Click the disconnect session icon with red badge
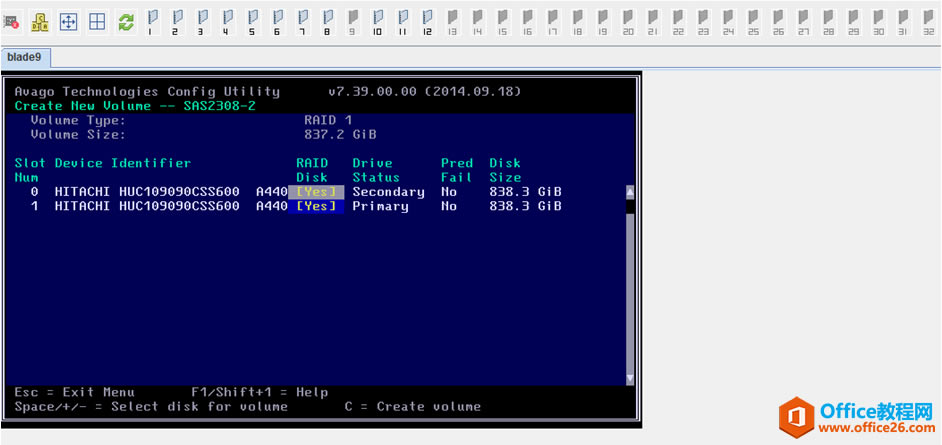Screen dimensions: 942x445 pyautogui.click(x=11, y=22)
